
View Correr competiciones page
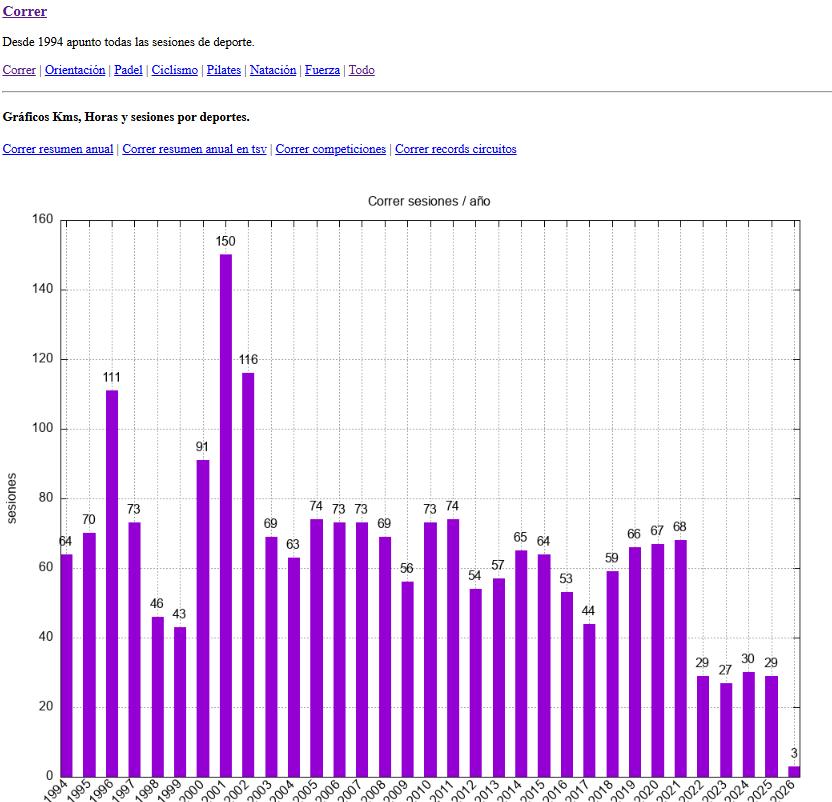click(331, 149)
